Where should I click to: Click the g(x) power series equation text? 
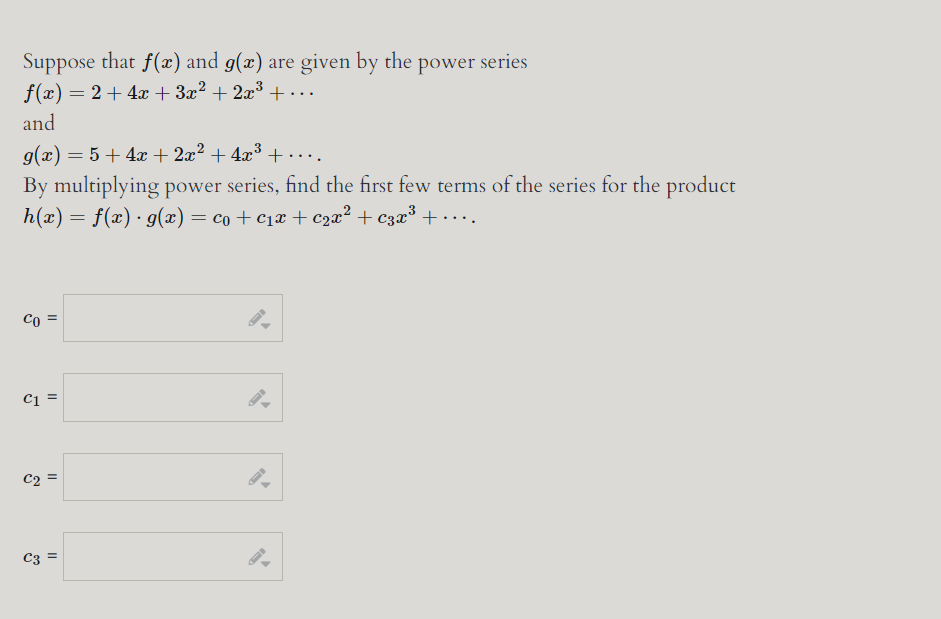[x=170, y=153]
